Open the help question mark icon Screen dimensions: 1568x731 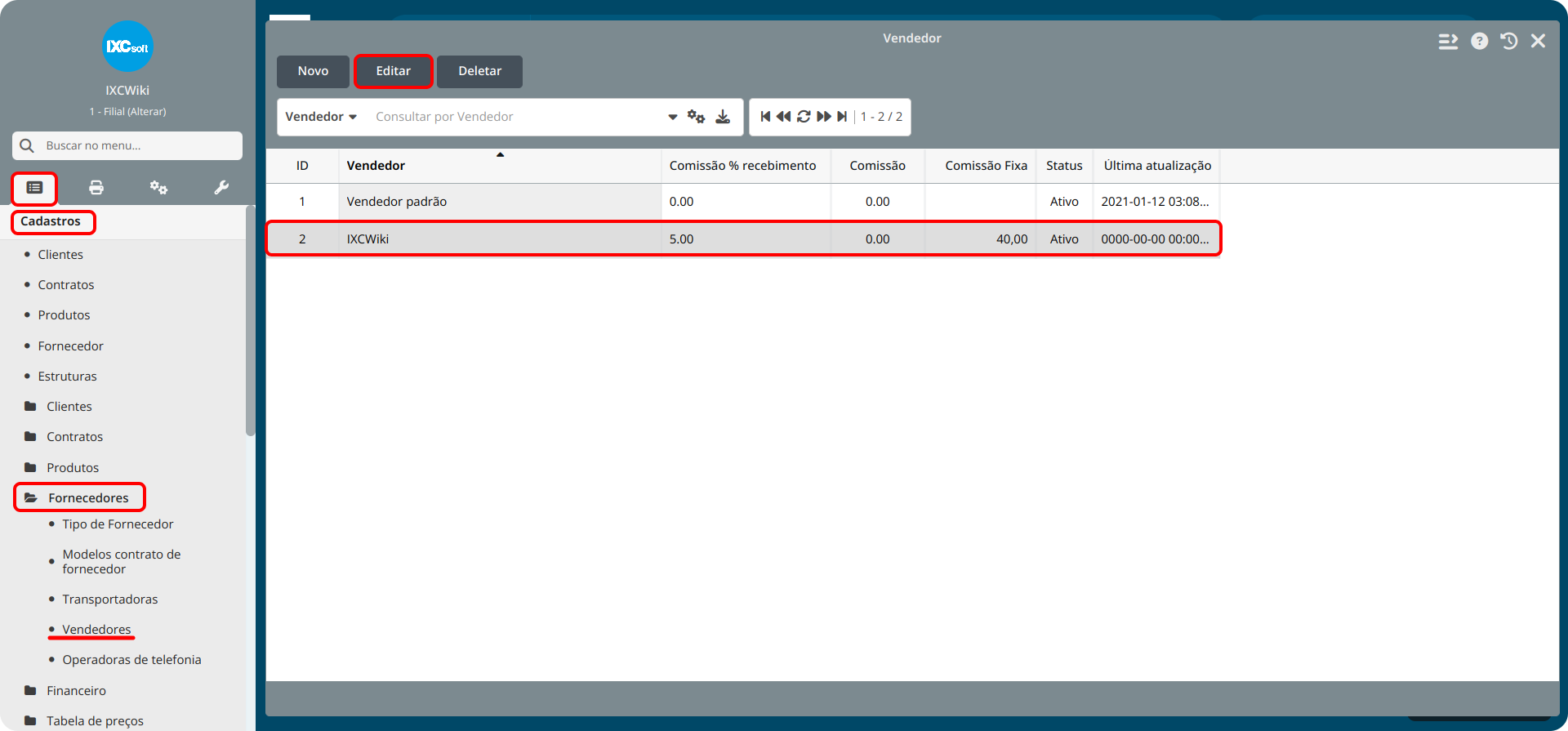point(1480,41)
